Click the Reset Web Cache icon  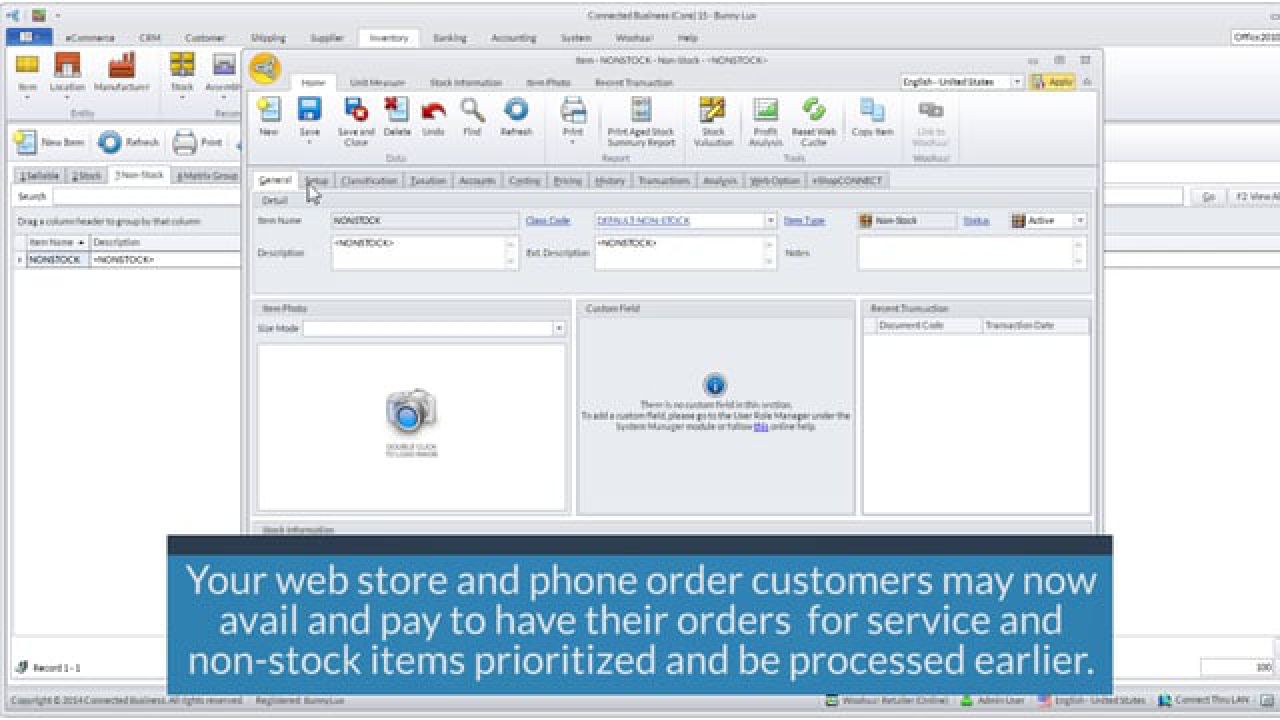tap(812, 120)
